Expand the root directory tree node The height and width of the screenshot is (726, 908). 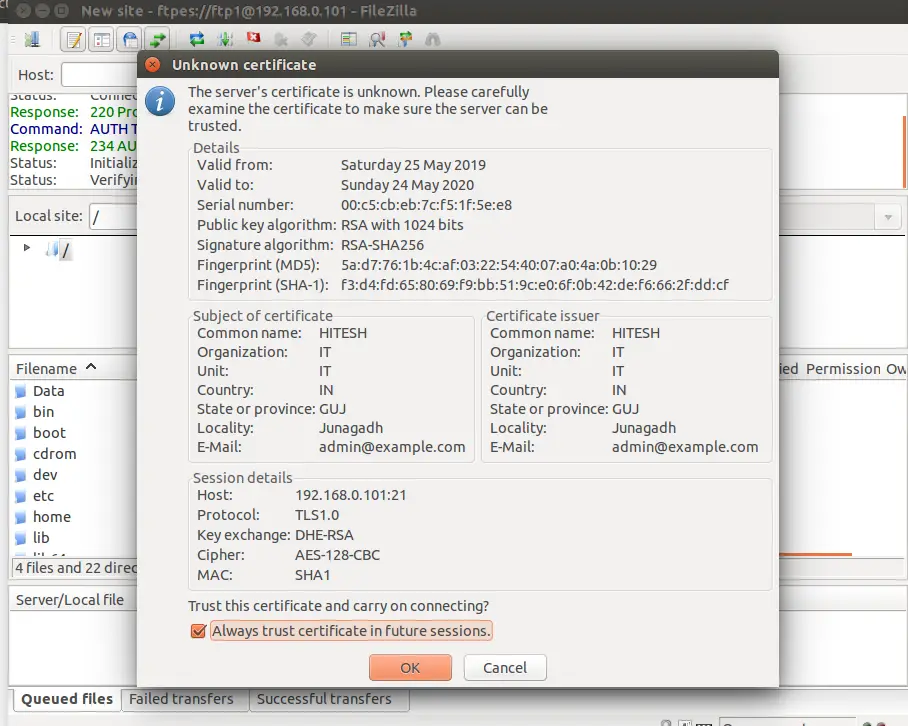click(x=27, y=248)
